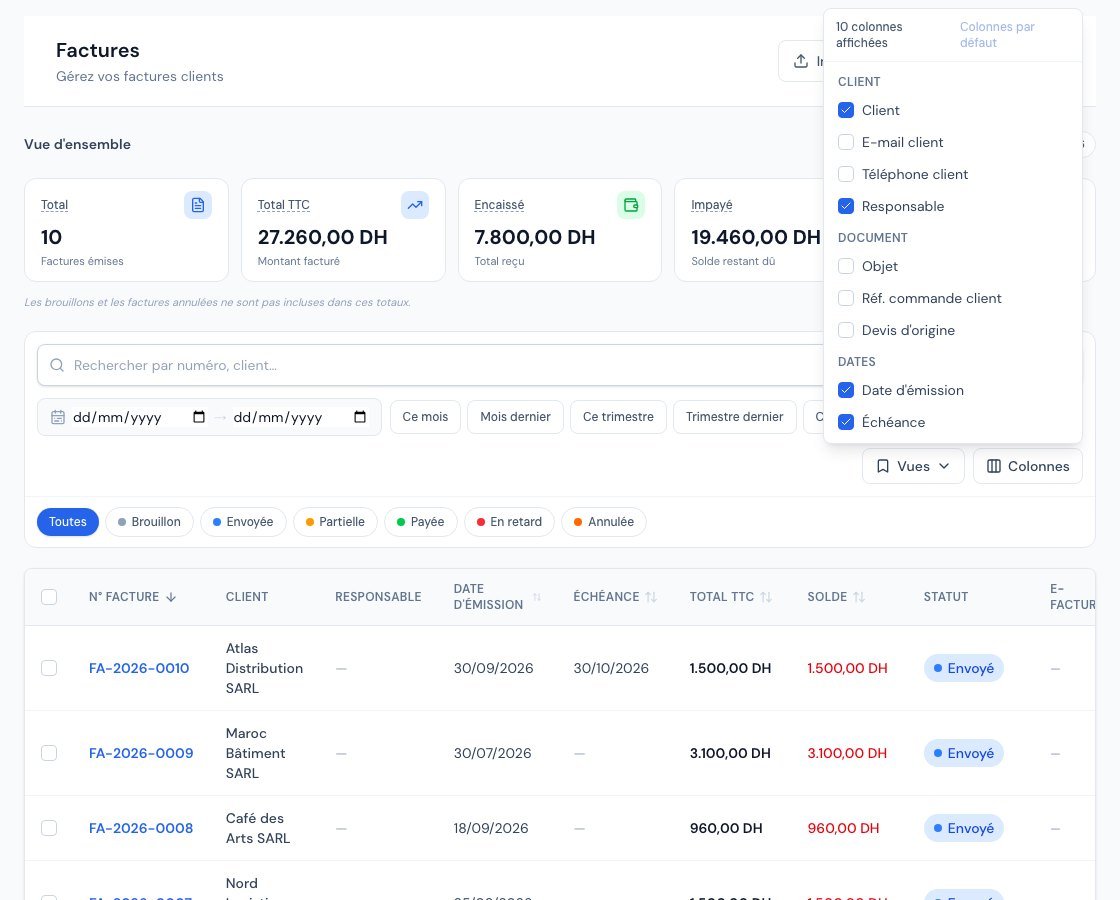Click the Mois dernier date preset
The image size is (1120, 900).
pyautogui.click(x=515, y=417)
